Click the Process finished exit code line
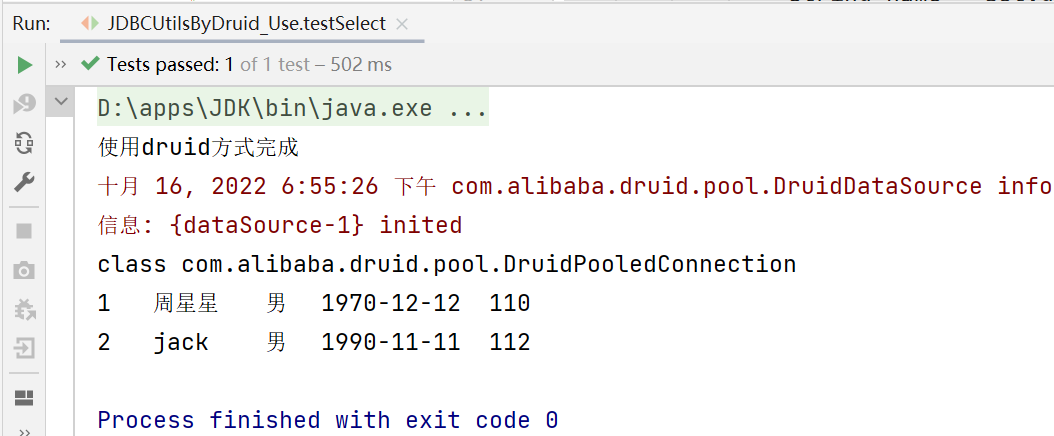Screen dimensions: 1054x436 [327, 420]
